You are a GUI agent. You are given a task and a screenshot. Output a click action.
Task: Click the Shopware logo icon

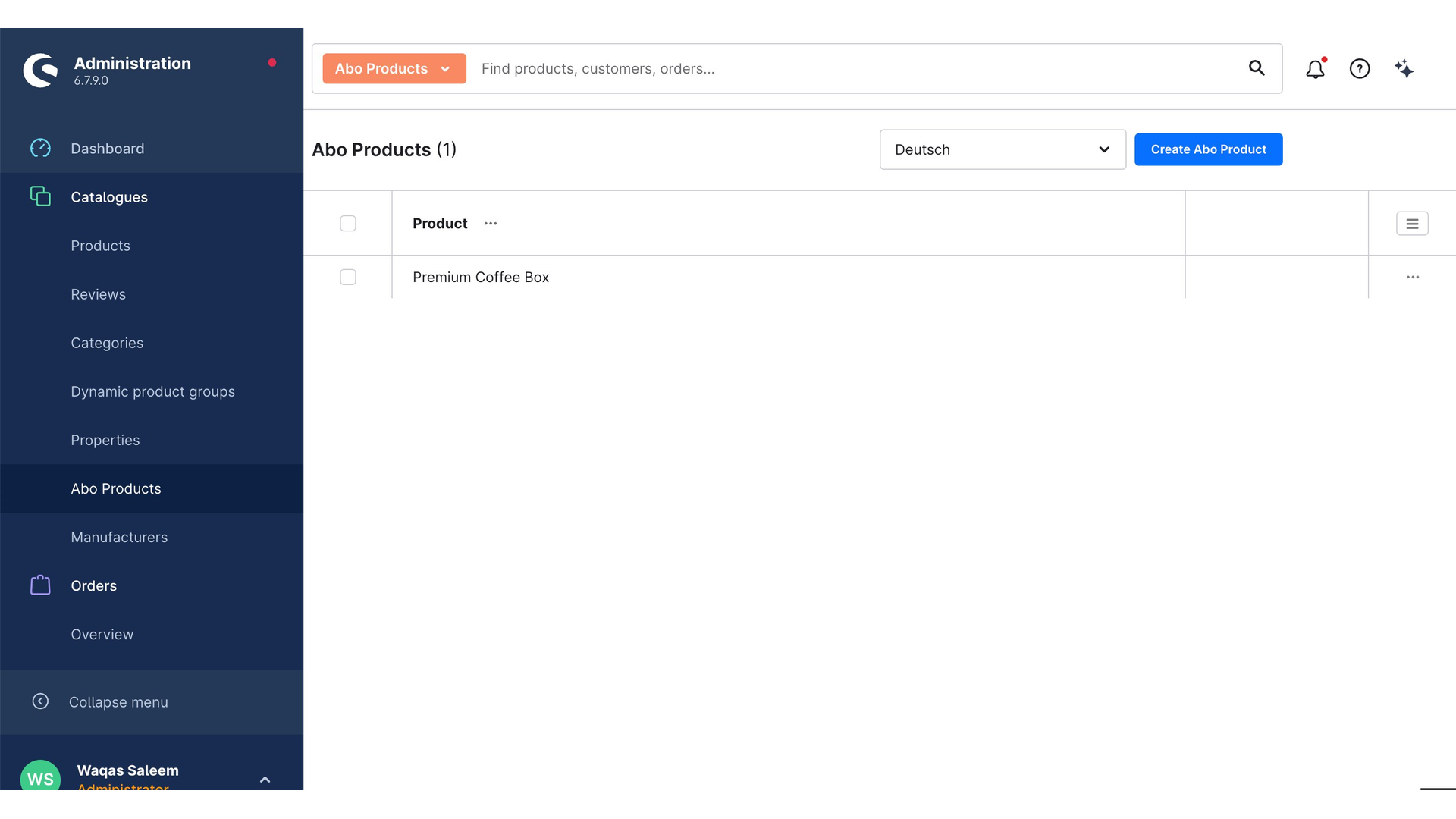tap(40, 71)
